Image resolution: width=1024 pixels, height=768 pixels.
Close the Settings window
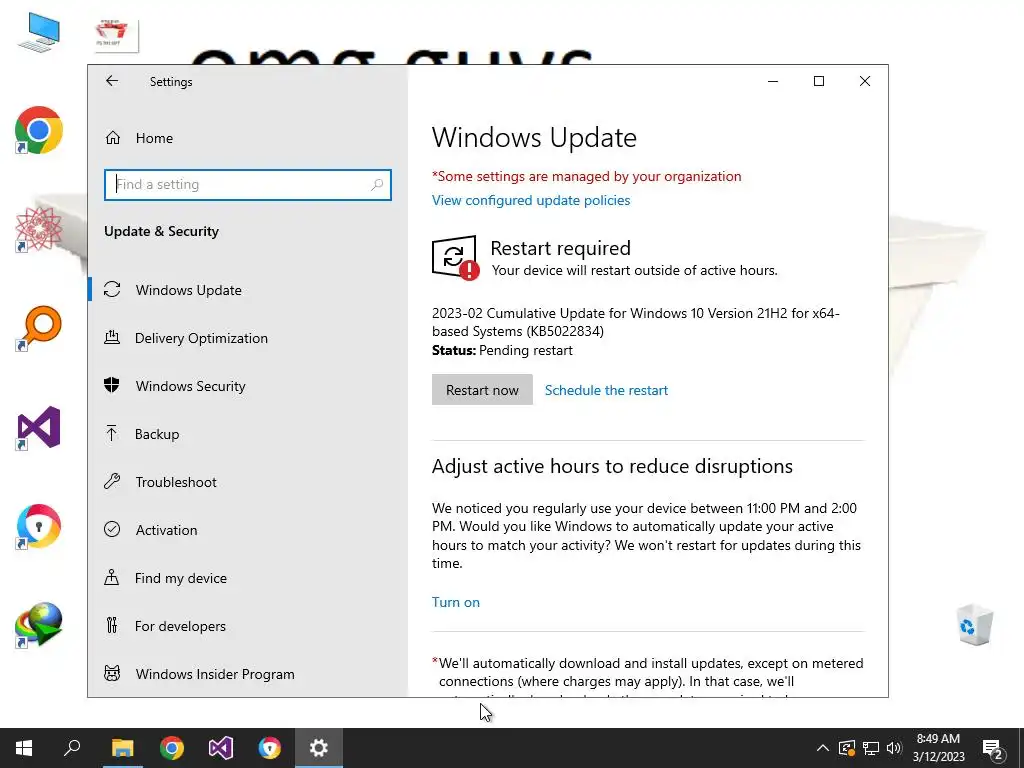(x=865, y=81)
